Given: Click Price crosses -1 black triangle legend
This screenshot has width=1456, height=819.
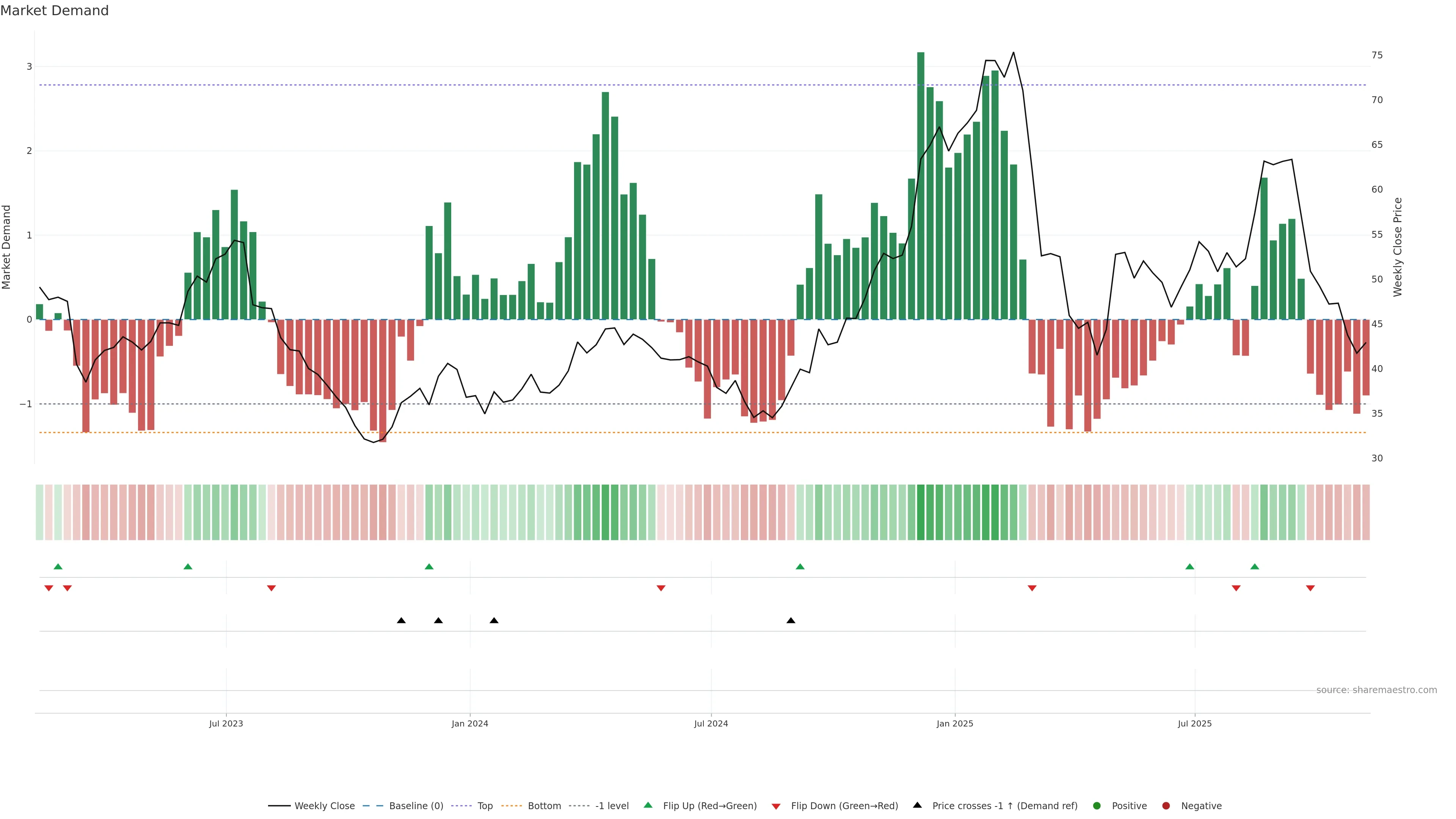Looking at the screenshot, I should 917,805.
